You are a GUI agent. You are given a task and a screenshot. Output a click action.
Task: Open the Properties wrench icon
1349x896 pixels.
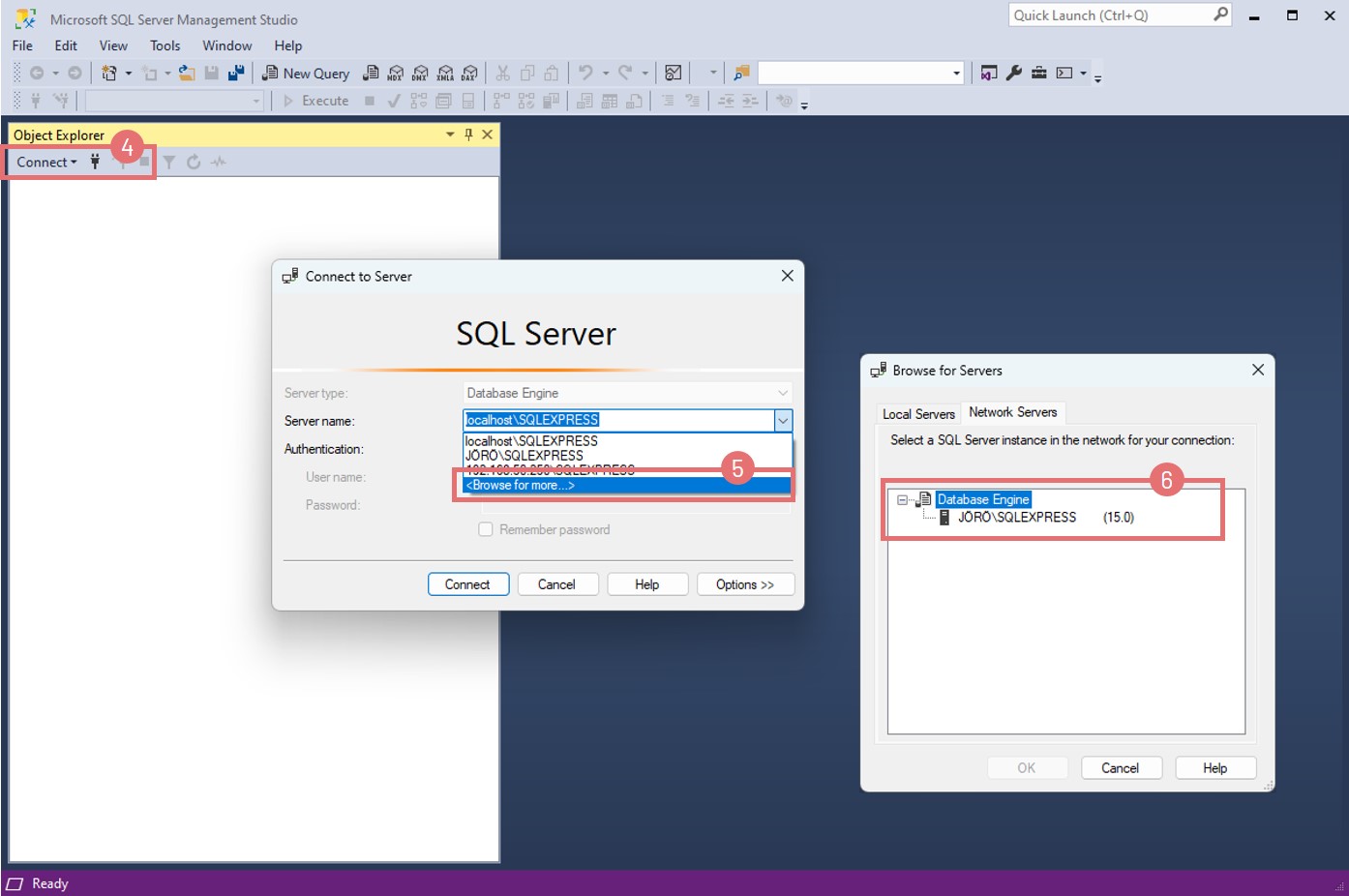(x=1014, y=74)
